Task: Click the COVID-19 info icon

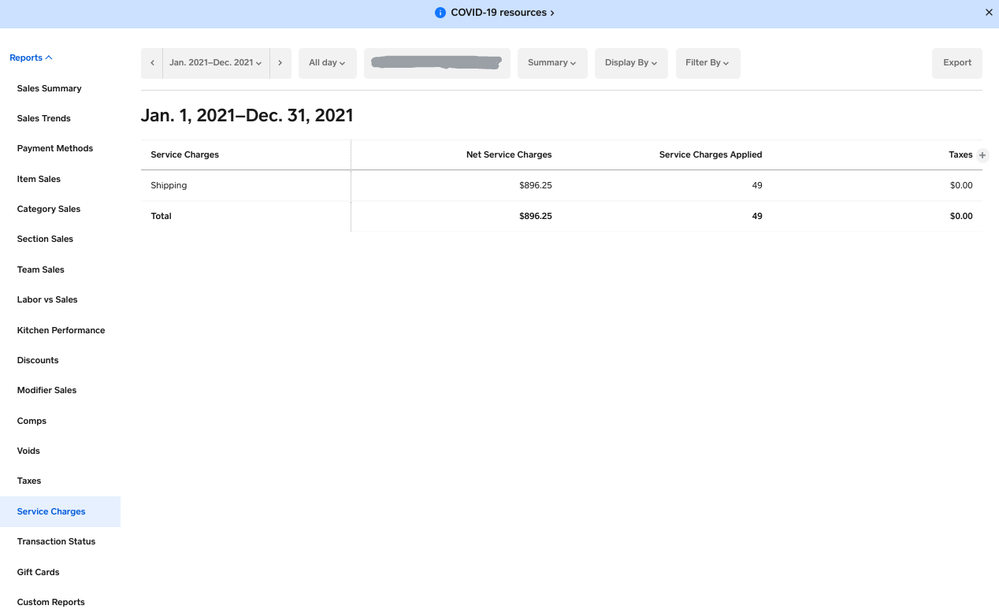Action: (440, 13)
